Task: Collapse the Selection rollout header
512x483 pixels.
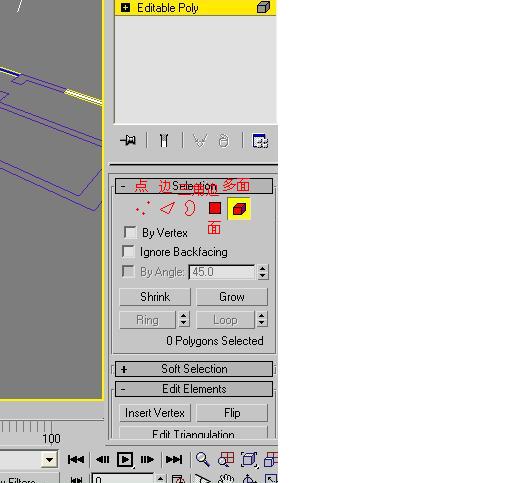Action: pyautogui.click(x=194, y=186)
